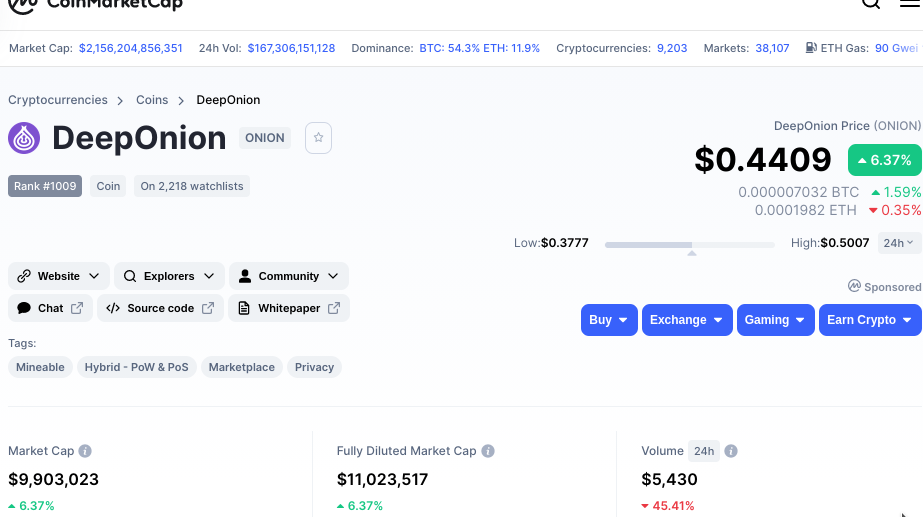
Task: Click the 0.0001982 ETH price
Action: (805, 210)
